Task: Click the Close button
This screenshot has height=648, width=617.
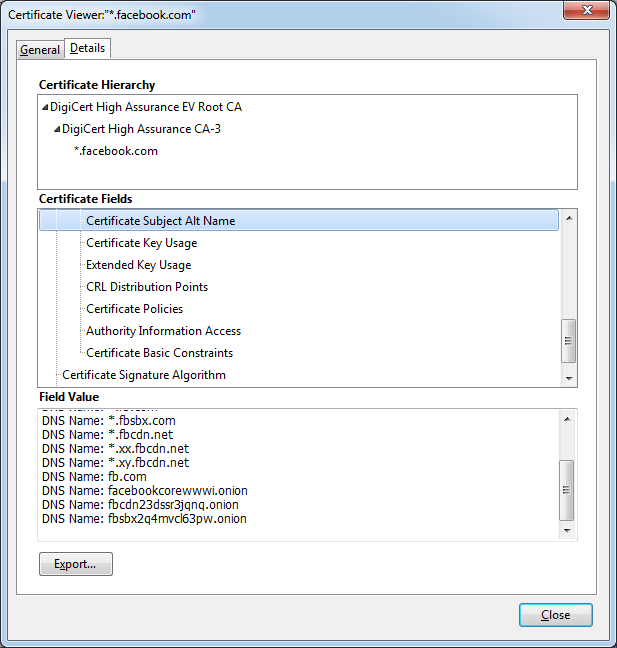Action: 555,615
